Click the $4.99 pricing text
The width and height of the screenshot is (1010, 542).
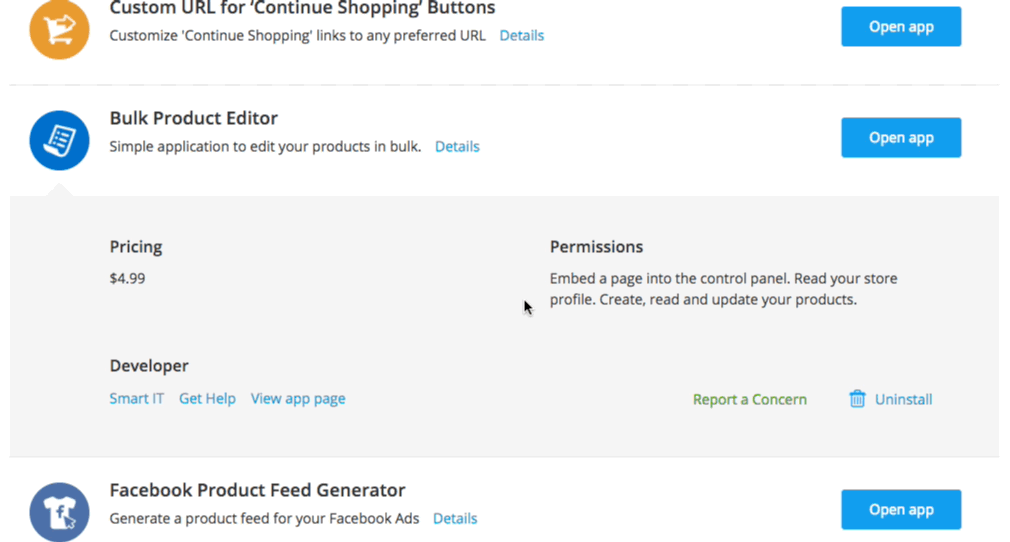coord(128,278)
